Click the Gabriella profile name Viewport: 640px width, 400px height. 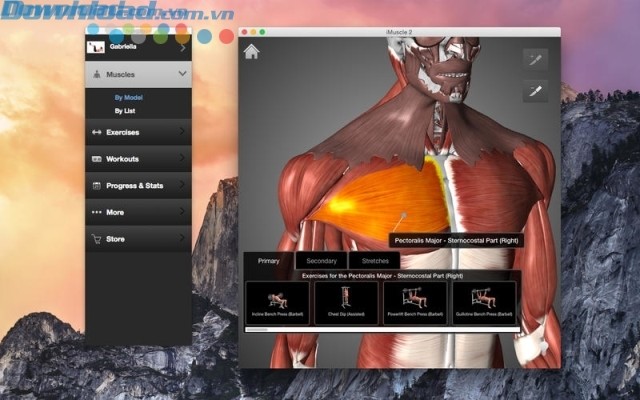pos(123,47)
